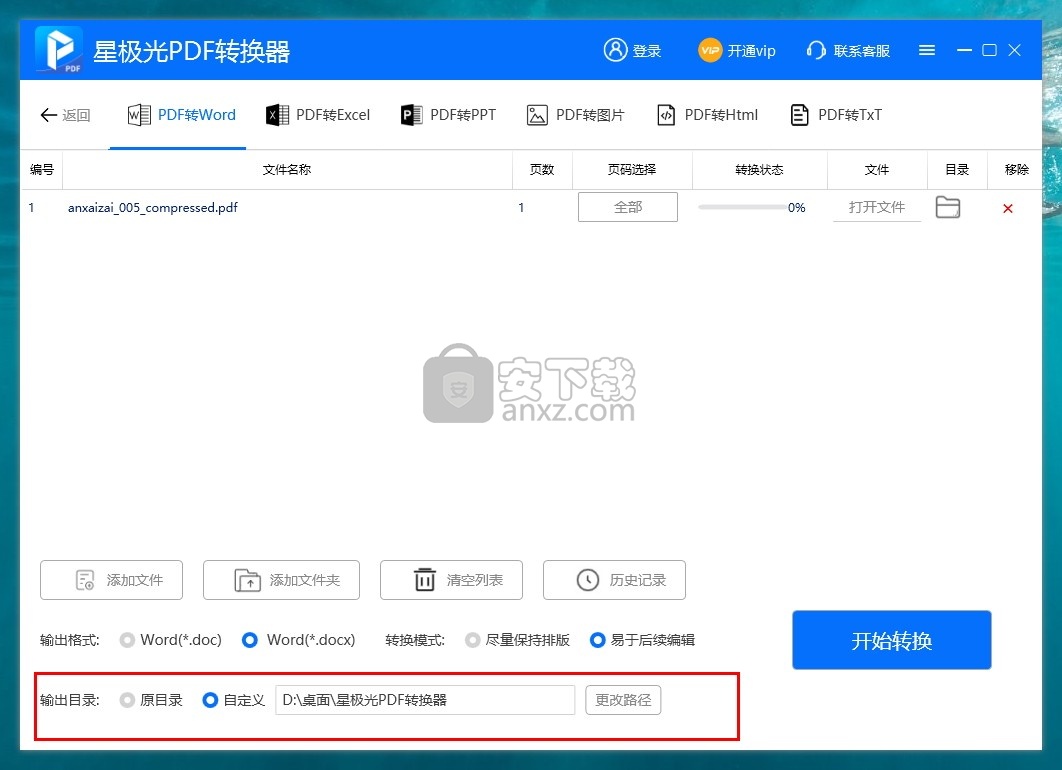This screenshot has height=770, width=1062.
Task: Switch to PDF转TxT tab
Action: (836, 115)
